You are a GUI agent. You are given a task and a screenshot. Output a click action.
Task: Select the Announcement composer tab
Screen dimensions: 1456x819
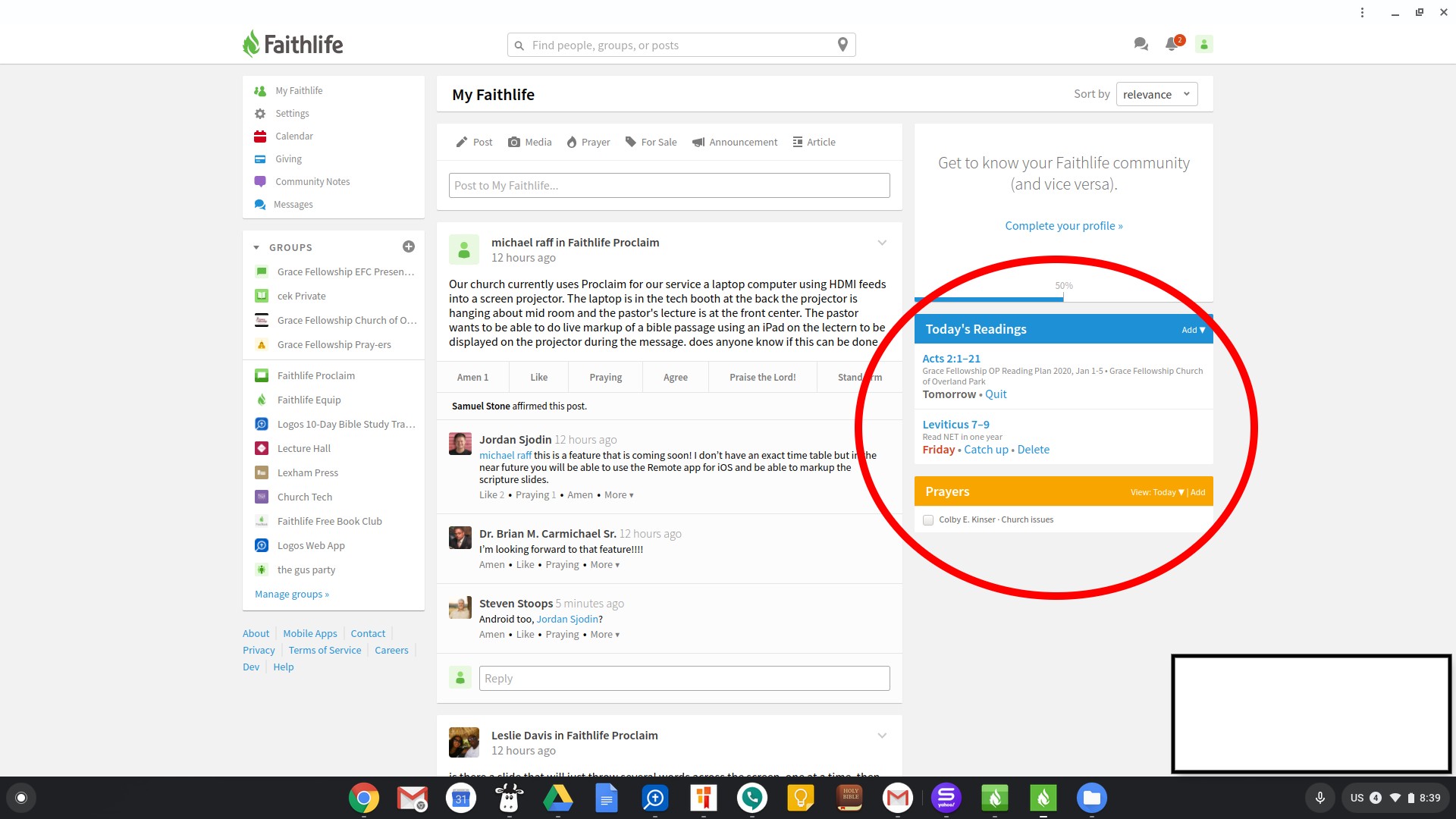tap(735, 142)
